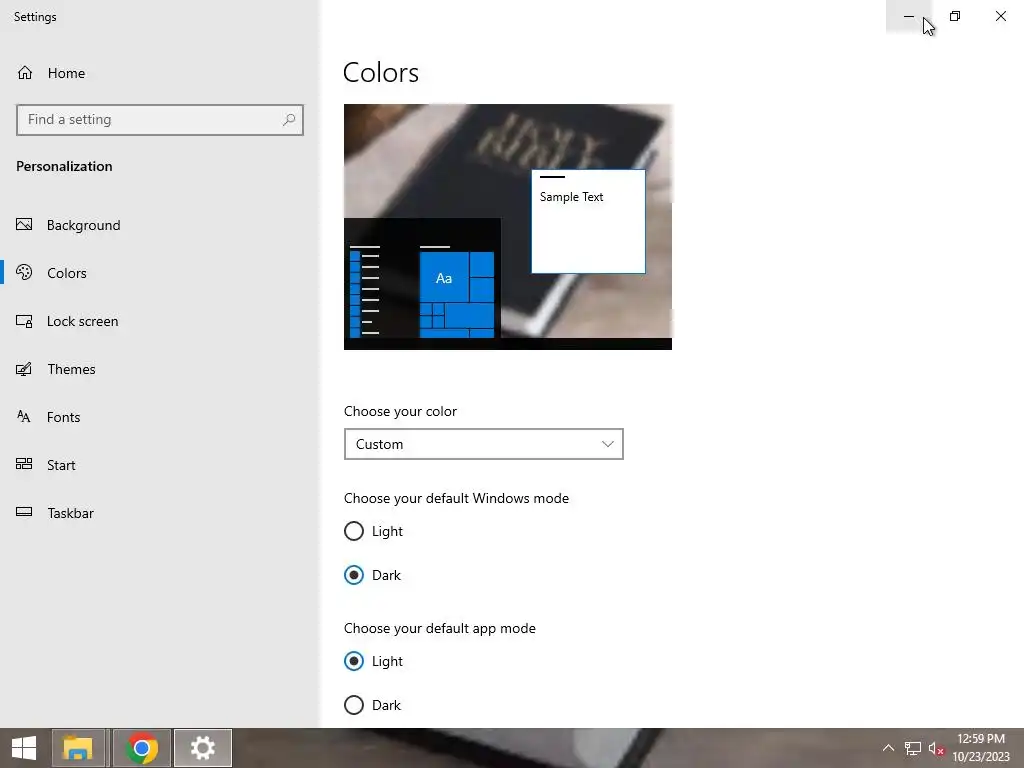Click the Fonts icon
This screenshot has height=768, width=1024.
click(24, 417)
